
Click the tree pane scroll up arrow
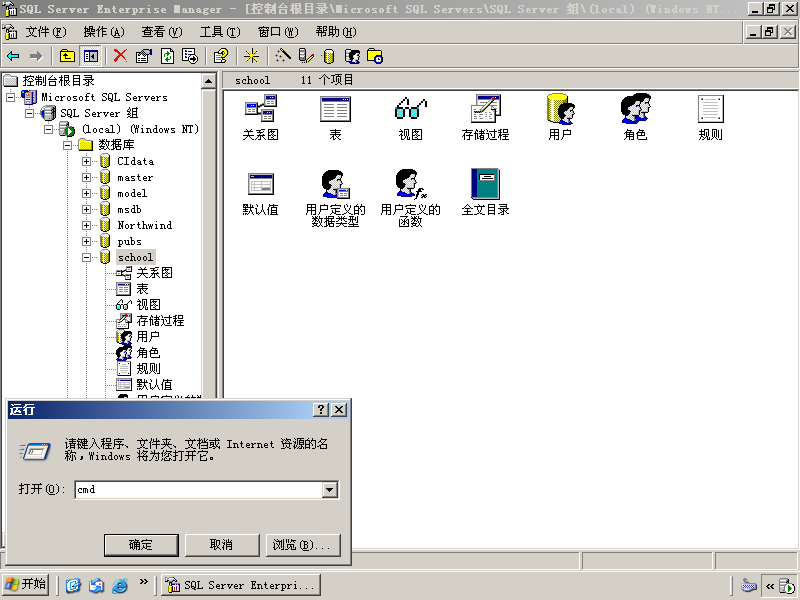pos(208,81)
